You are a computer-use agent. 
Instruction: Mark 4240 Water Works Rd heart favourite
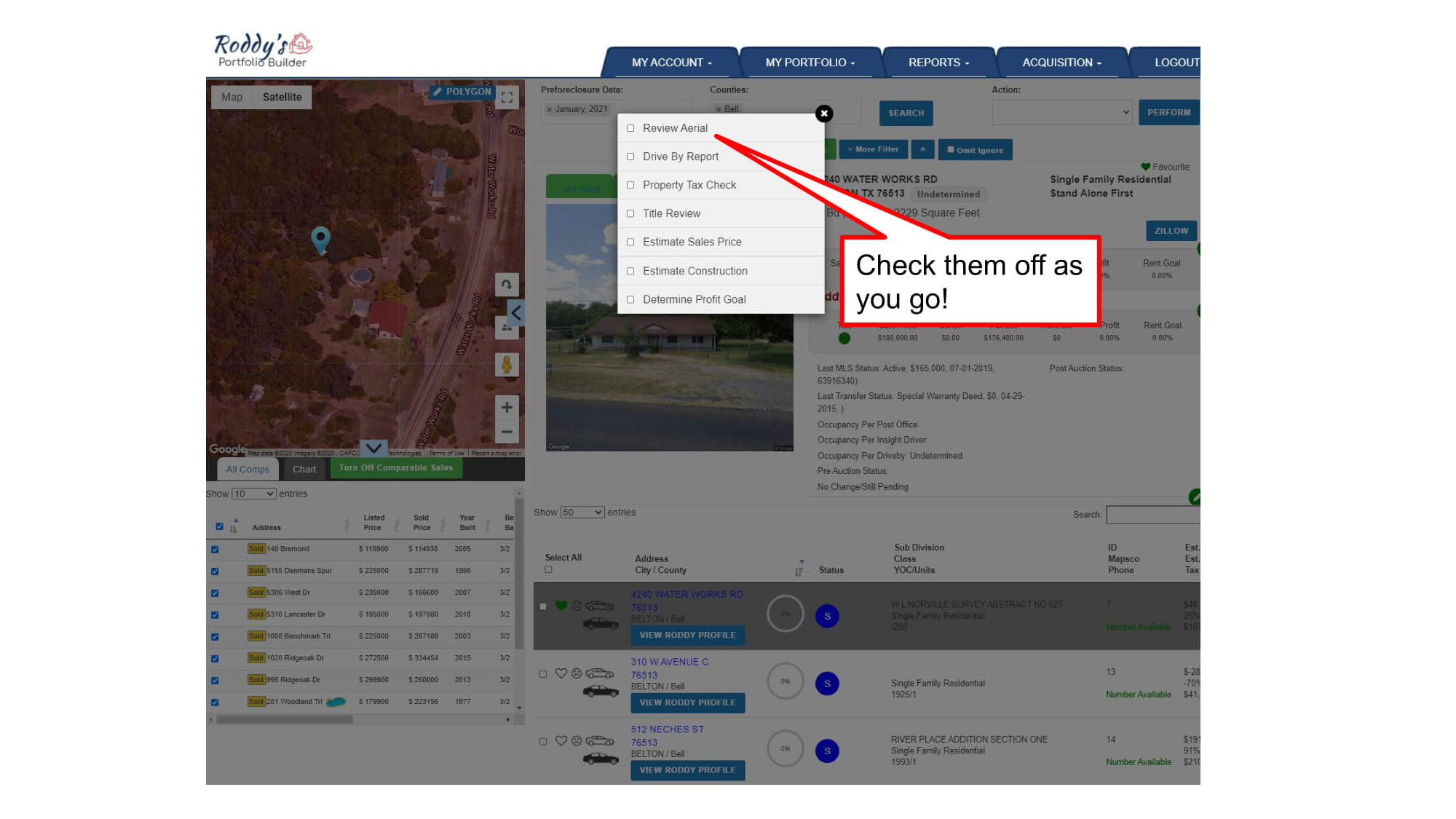561,606
